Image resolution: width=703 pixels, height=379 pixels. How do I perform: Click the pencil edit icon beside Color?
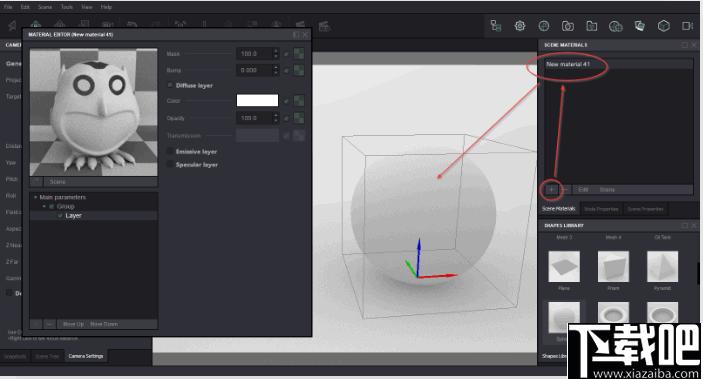(x=286, y=101)
